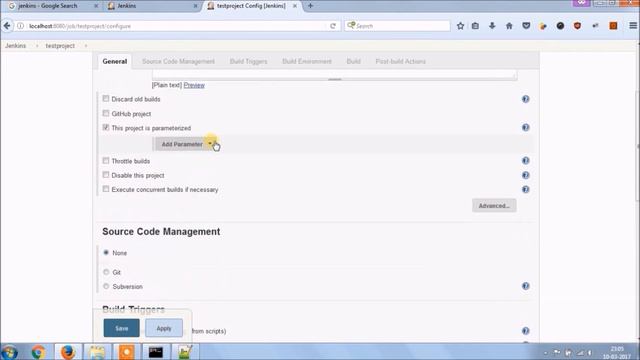Expand the Add Parameter dropdown
Image resolution: width=640 pixels, height=360 pixels.
186,144
